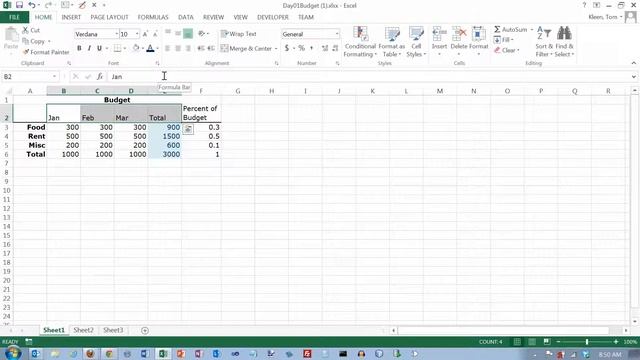Open the font size dropdown arrow
640x360 pixels.
point(137,34)
